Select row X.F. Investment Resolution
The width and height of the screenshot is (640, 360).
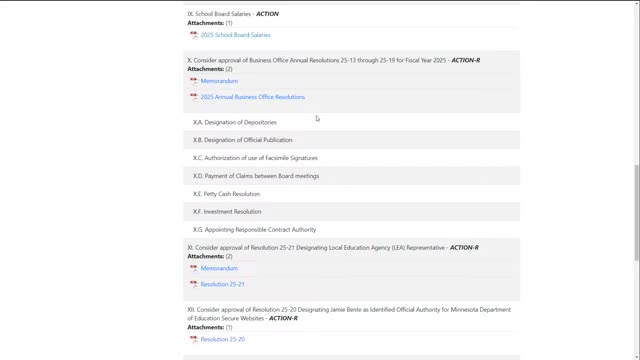click(x=351, y=211)
